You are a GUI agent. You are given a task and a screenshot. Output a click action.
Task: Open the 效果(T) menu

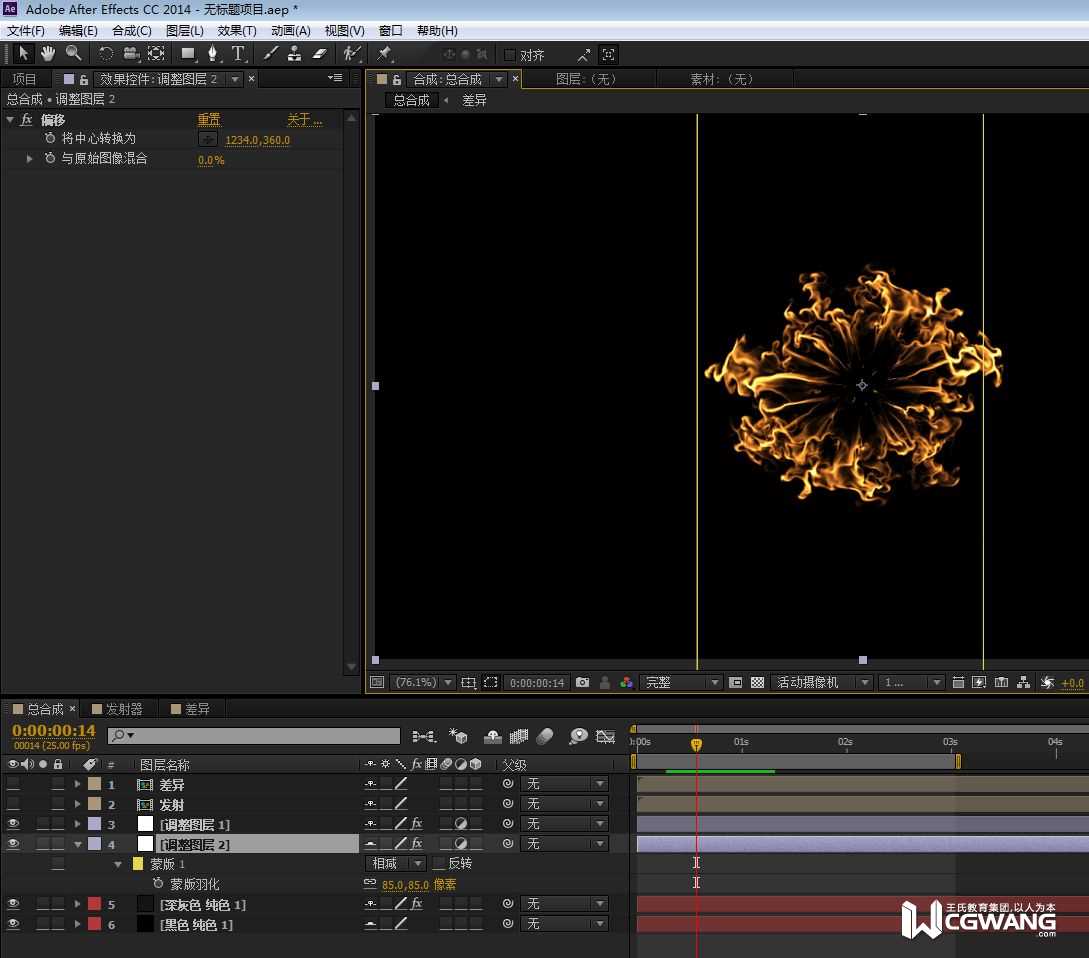237,31
